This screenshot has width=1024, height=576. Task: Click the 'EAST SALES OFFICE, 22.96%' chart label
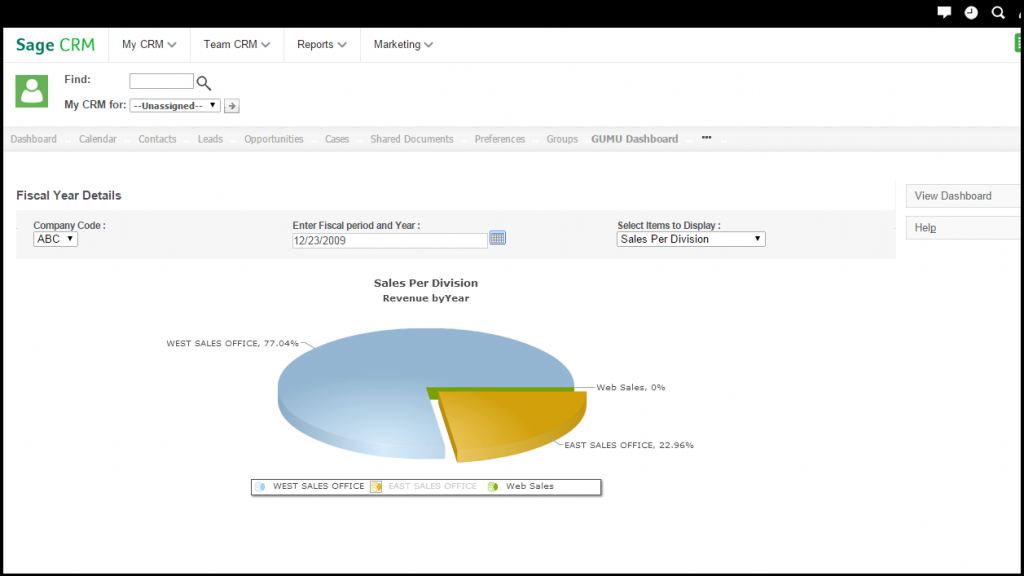(629, 445)
